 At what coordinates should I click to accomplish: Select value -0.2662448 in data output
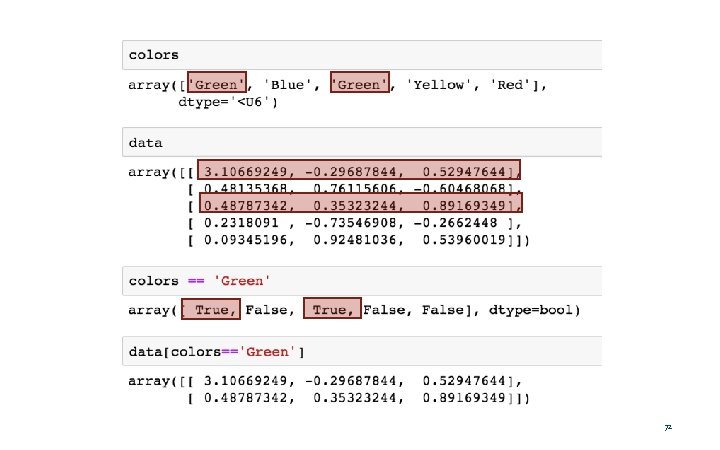(x=455, y=223)
